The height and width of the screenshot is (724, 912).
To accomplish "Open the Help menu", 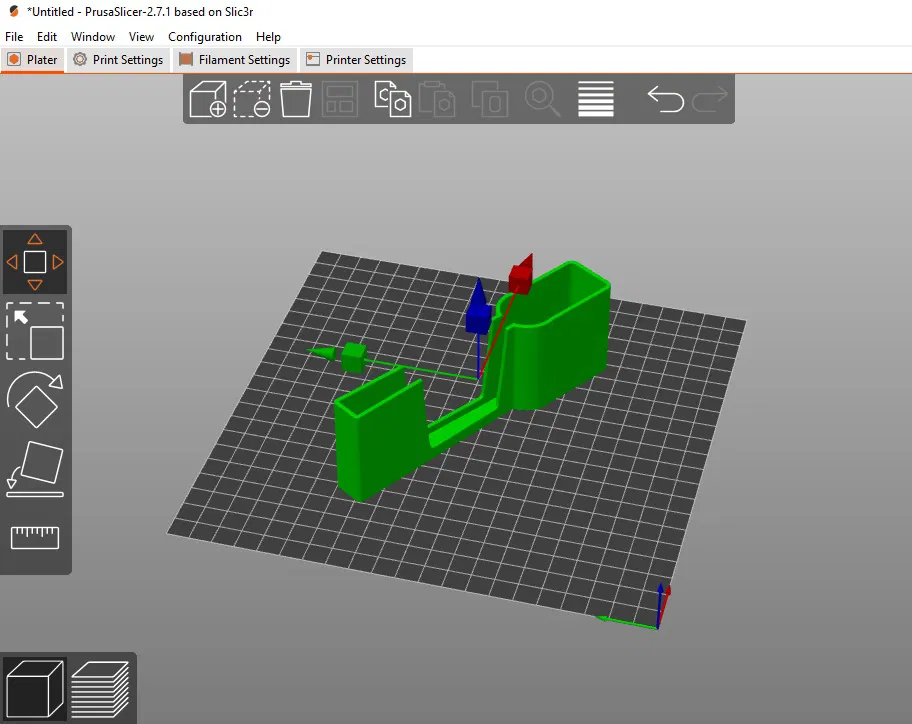I will 268,37.
